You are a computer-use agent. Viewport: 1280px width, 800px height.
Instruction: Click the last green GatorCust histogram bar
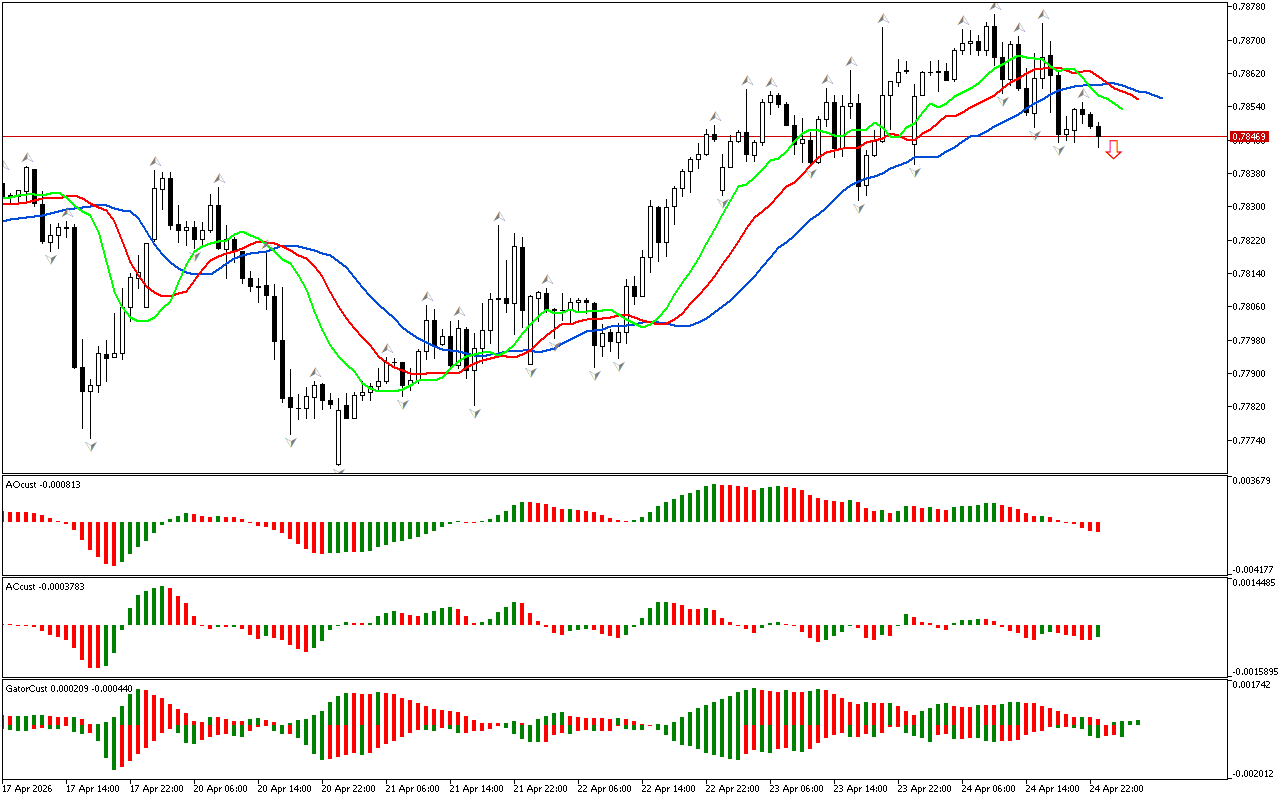click(1137, 721)
